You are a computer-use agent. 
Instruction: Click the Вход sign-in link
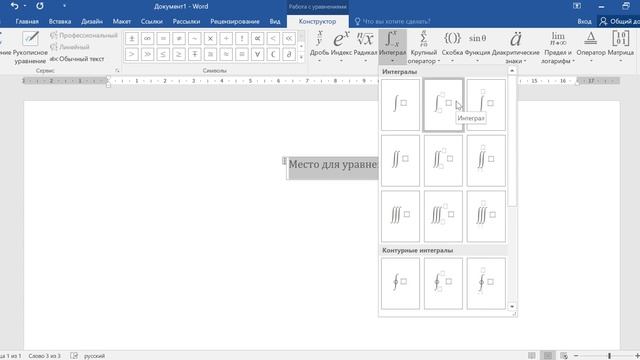584,21
